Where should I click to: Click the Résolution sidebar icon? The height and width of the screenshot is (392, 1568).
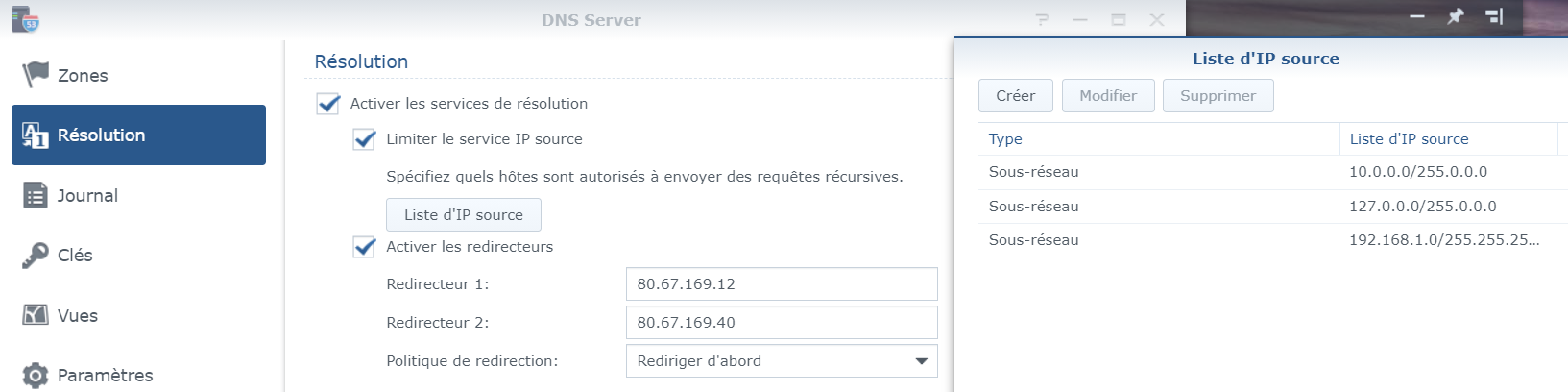[x=35, y=135]
